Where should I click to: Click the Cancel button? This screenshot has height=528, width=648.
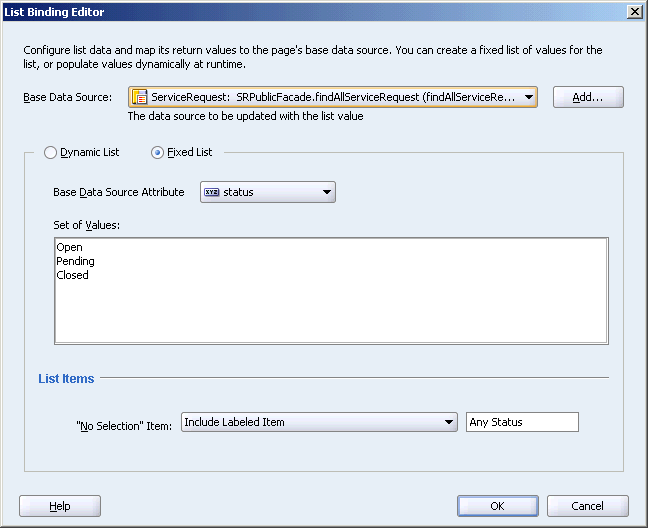click(588, 506)
